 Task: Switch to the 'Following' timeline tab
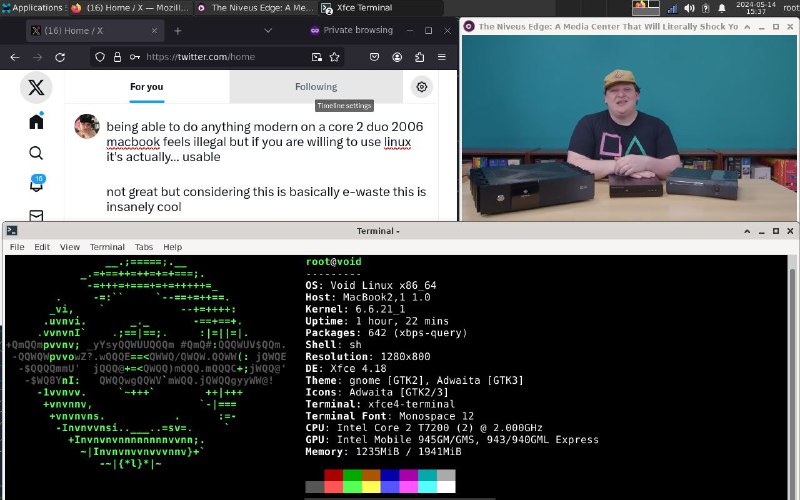pos(316,87)
